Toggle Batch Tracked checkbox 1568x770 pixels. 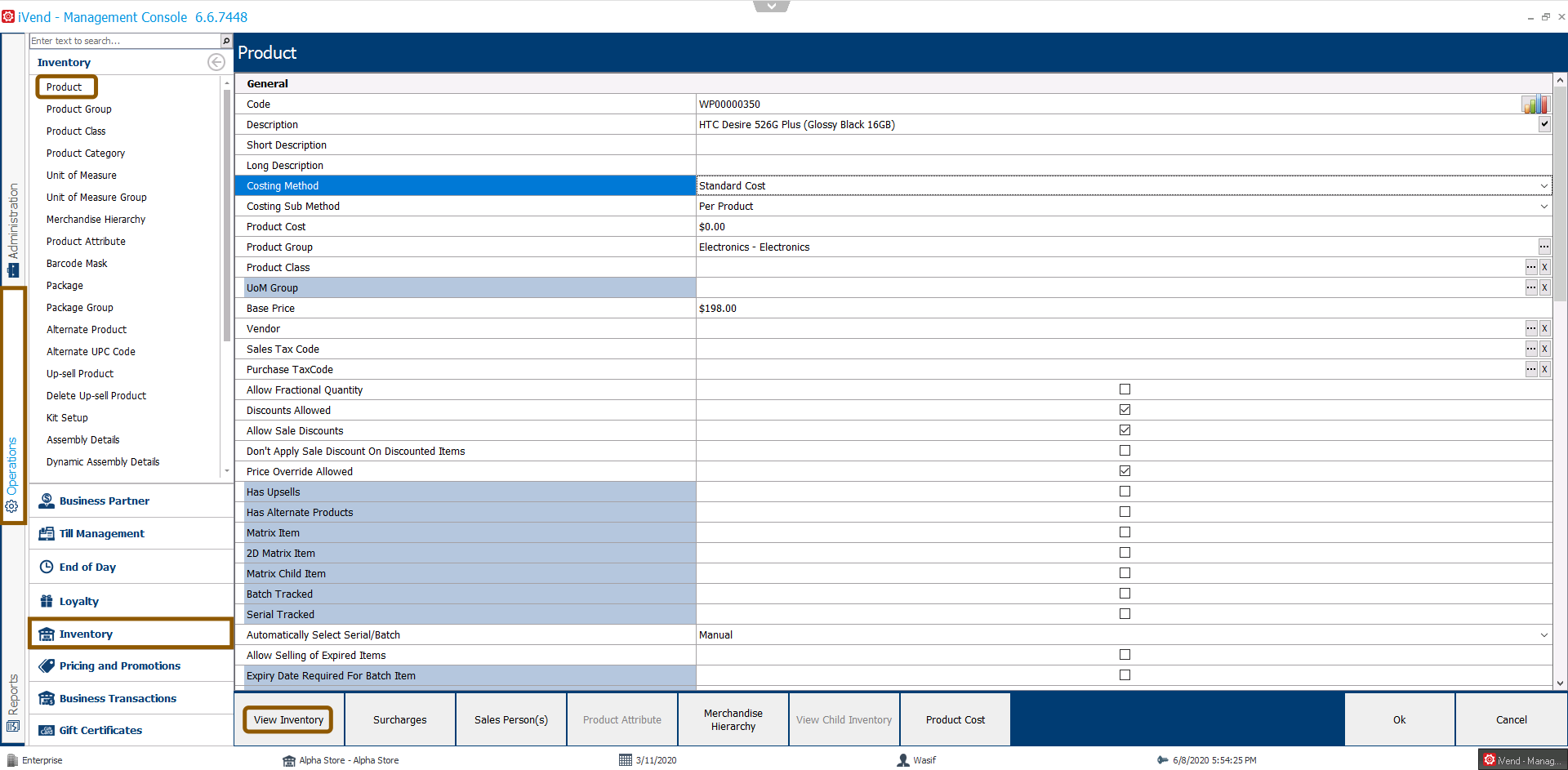[1125, 594]
